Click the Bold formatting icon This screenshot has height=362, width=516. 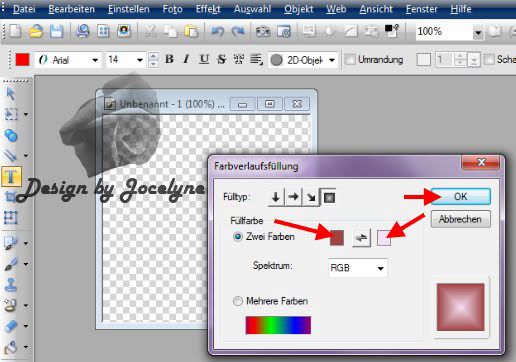(x=169, y=59)
